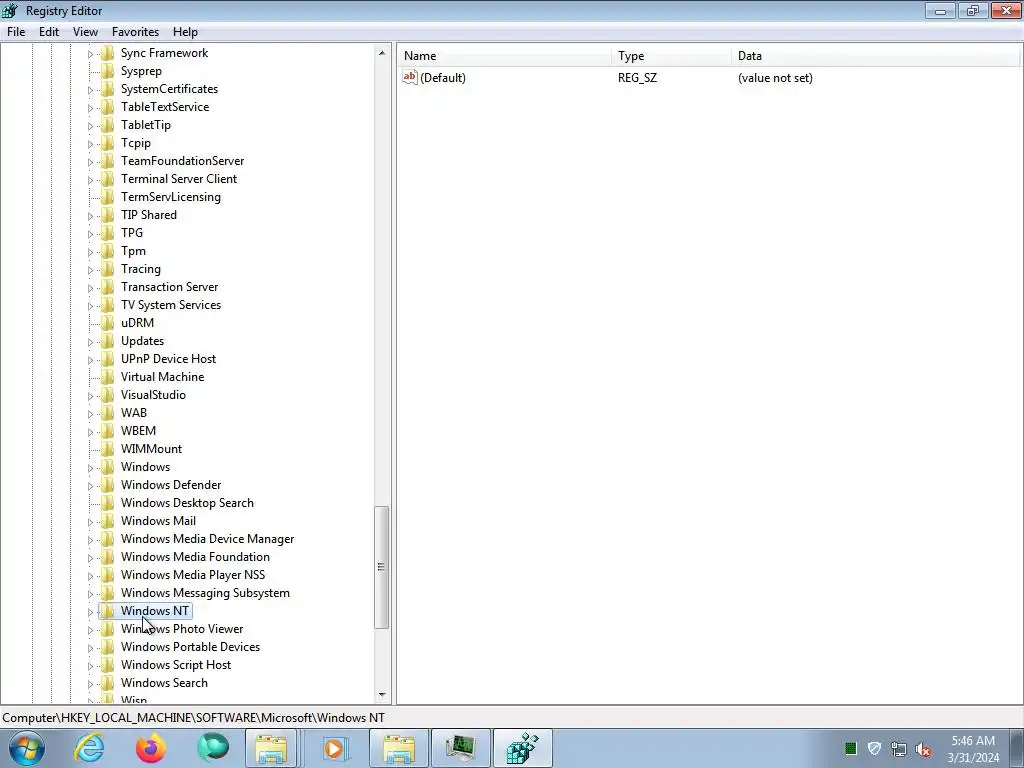This screenshot has width=1024, height=768.
Task: Expand the Terminal Server Client key
Action: (90, 180)
